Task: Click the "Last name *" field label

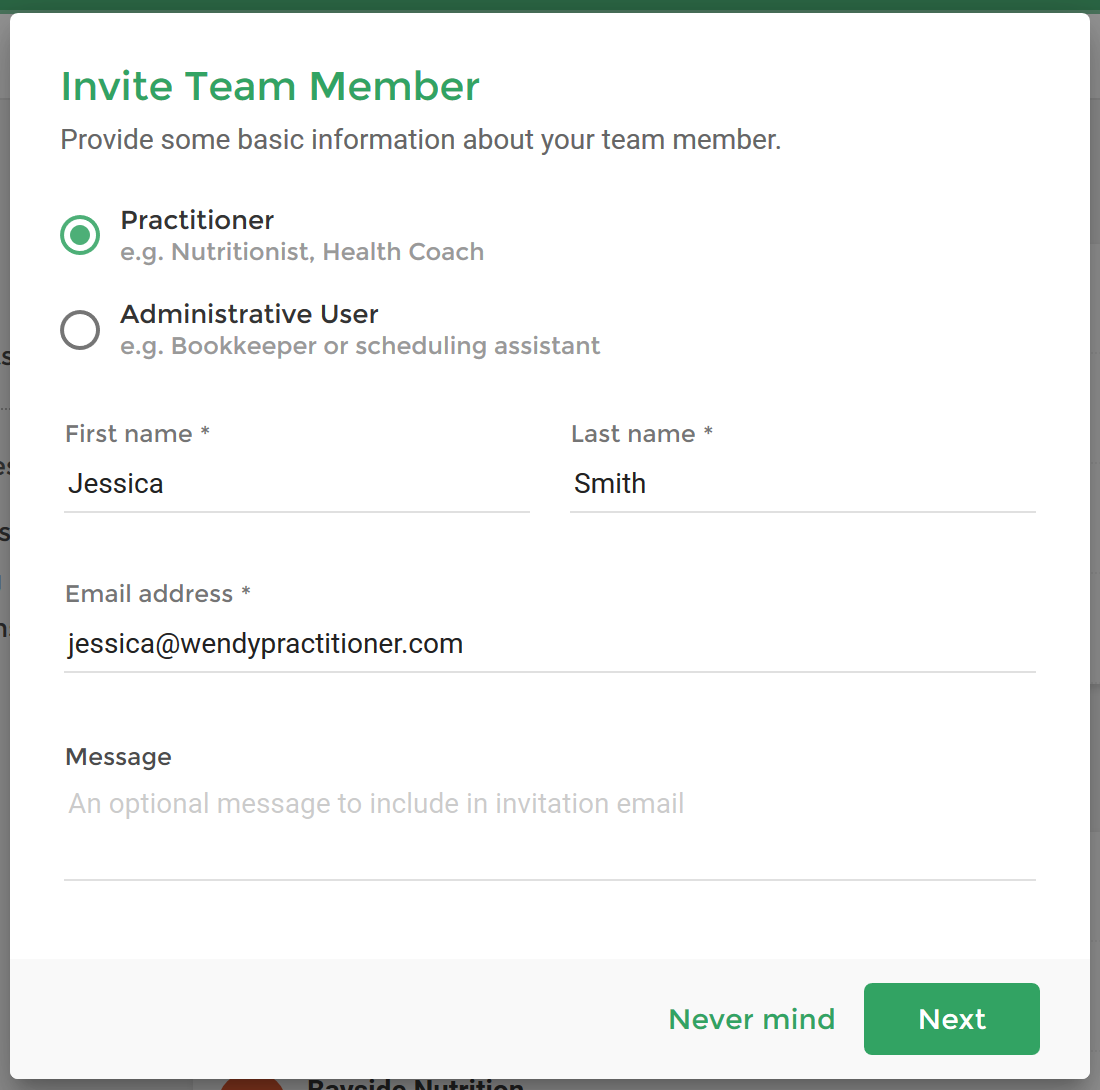Action: 642,433
